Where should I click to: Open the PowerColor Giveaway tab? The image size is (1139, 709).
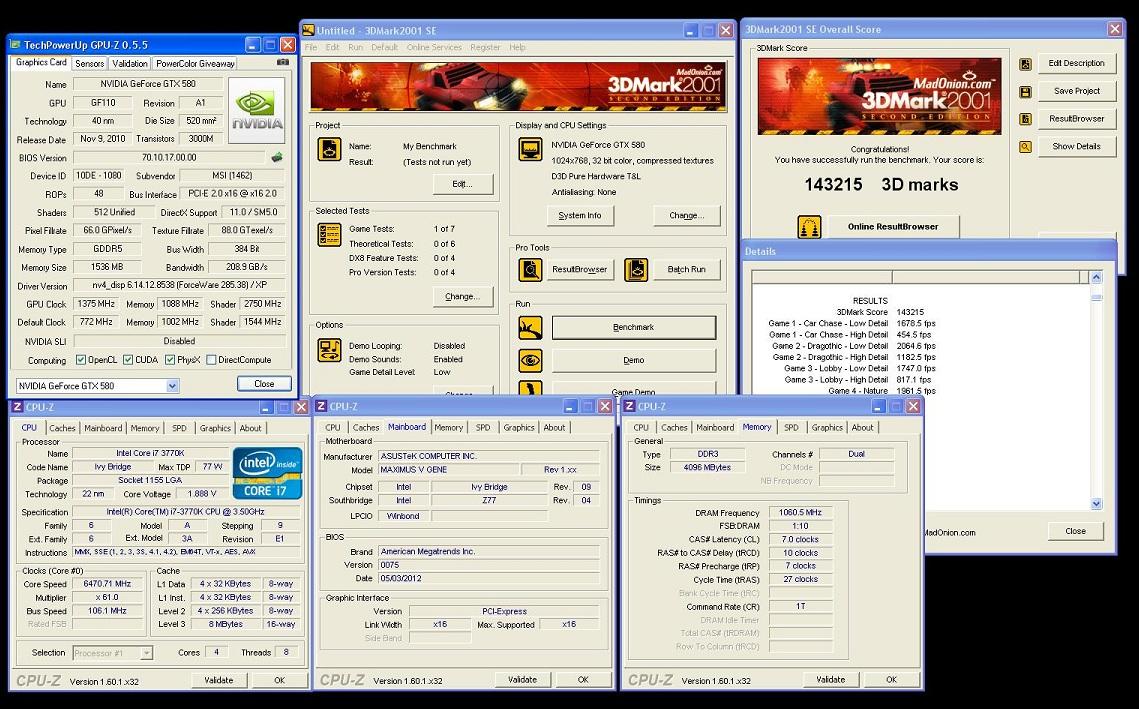tap(195, 64)
